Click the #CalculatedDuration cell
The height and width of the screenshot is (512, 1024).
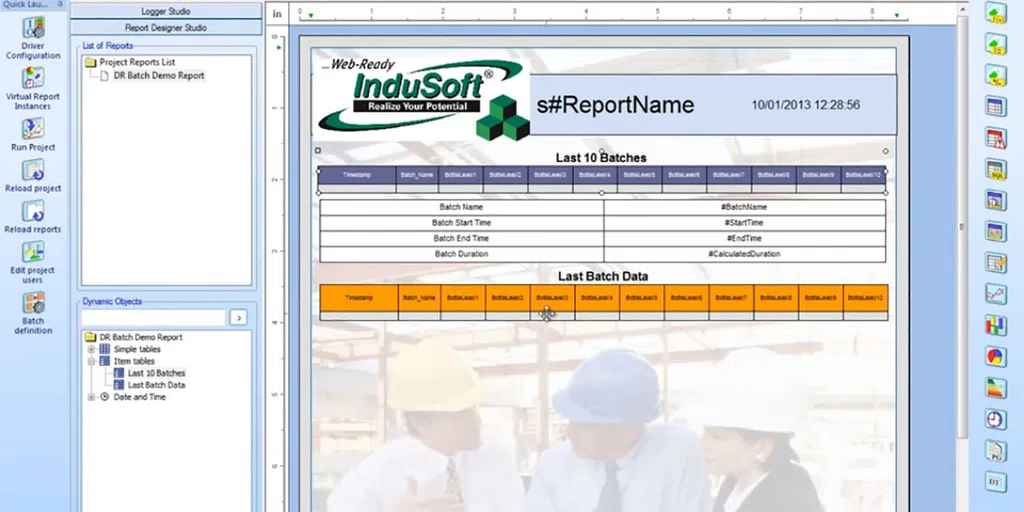tap(744, 254)
